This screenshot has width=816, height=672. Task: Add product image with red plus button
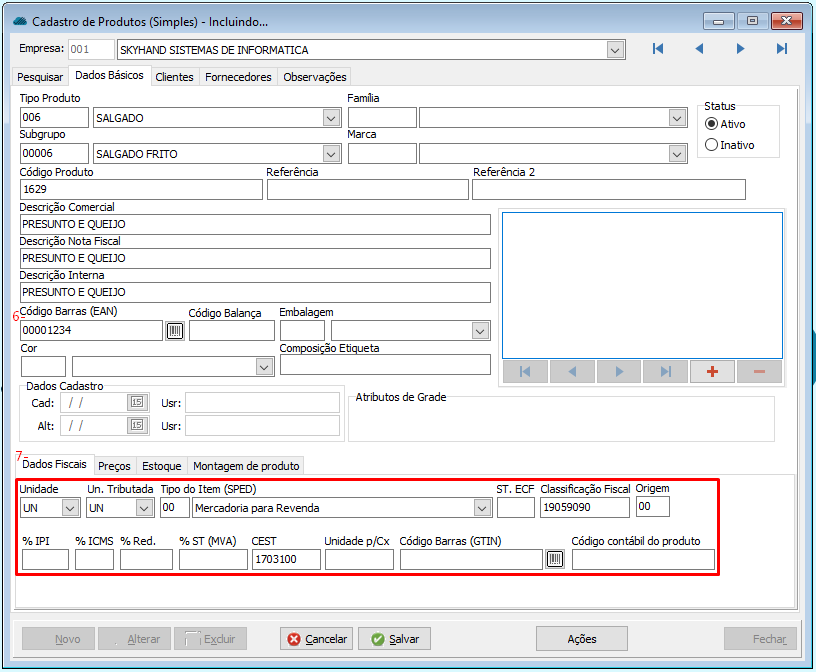(x=713, y=372)
